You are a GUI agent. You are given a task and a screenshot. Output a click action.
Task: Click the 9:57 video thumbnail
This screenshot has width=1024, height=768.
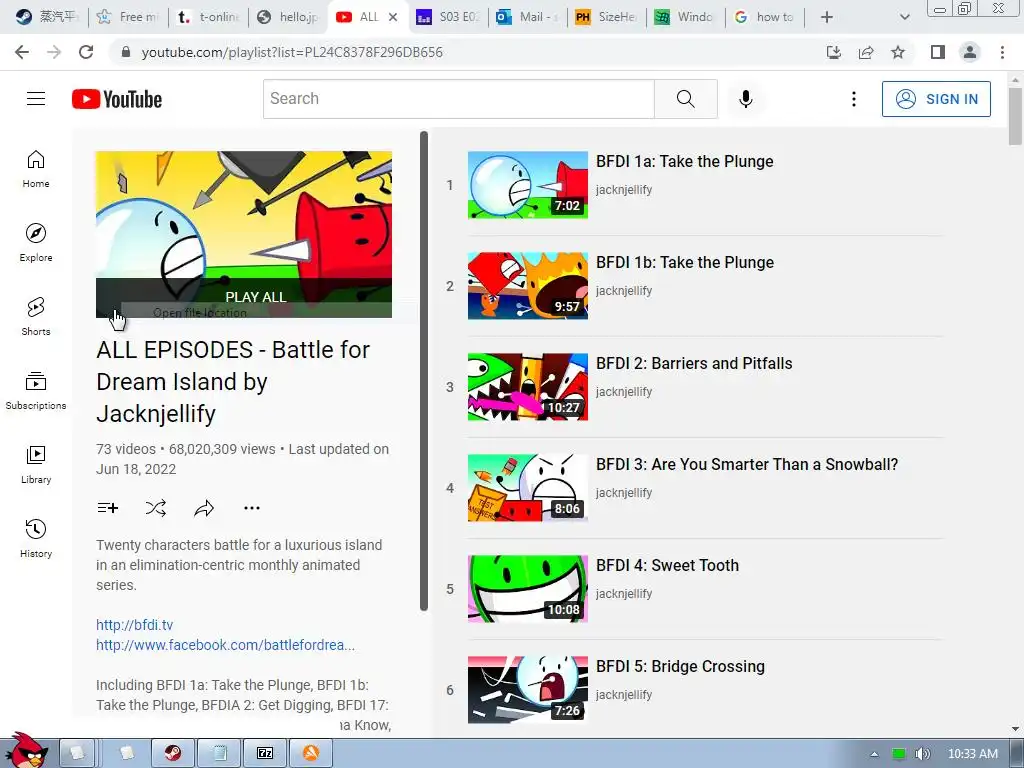528,286
